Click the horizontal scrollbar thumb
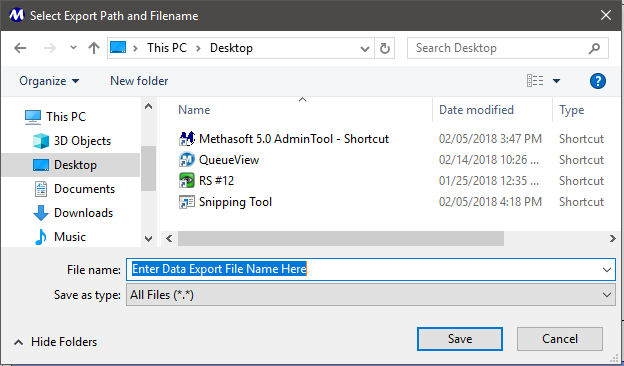Image resolution: width=624 pixels, height=366 pixels. click(x=341, y=238)
